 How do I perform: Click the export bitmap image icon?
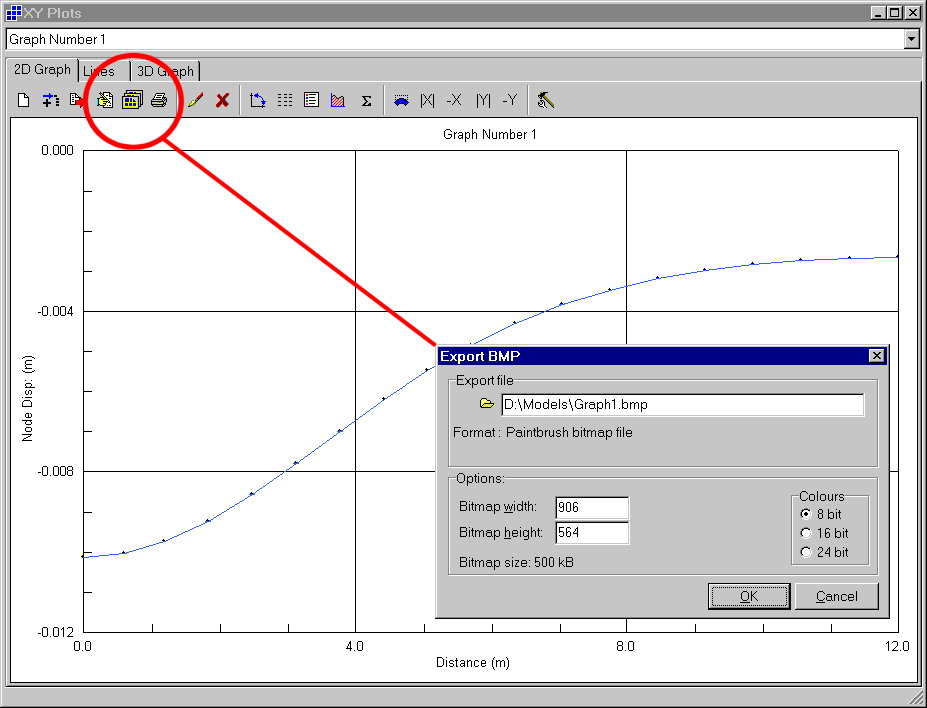point(131,100)
